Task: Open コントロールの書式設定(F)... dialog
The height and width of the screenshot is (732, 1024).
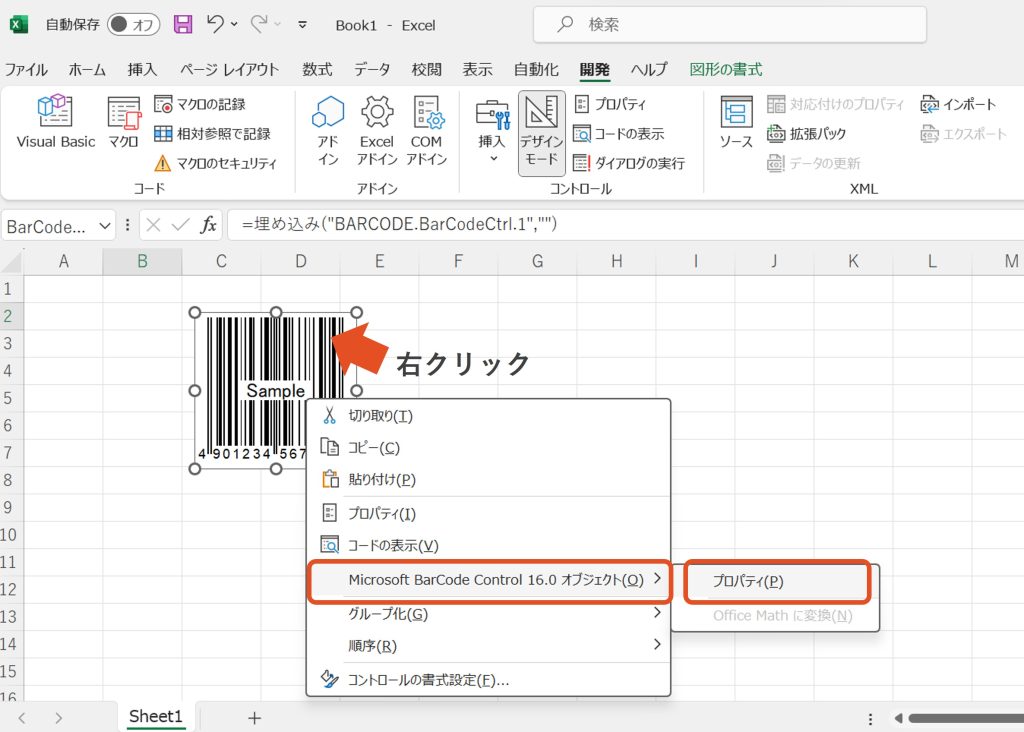Action: (x=488, y=680)
